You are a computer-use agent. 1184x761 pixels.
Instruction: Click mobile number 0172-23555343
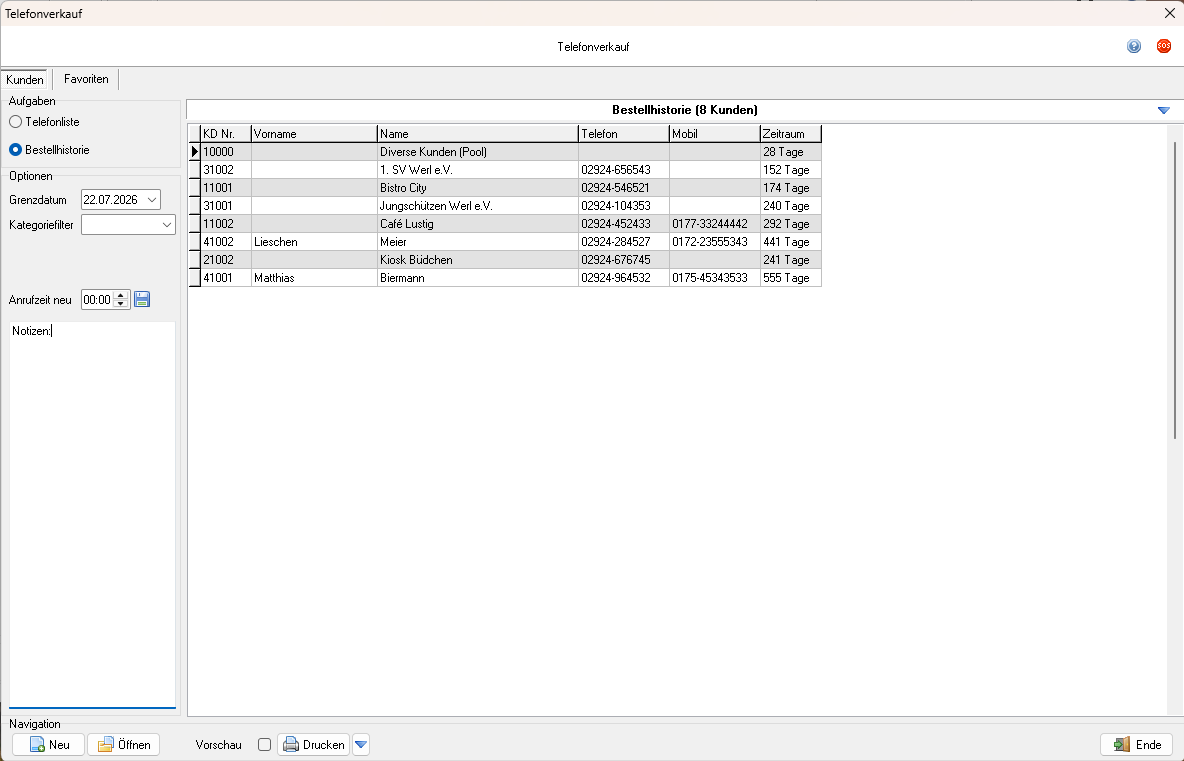[714, 242]
